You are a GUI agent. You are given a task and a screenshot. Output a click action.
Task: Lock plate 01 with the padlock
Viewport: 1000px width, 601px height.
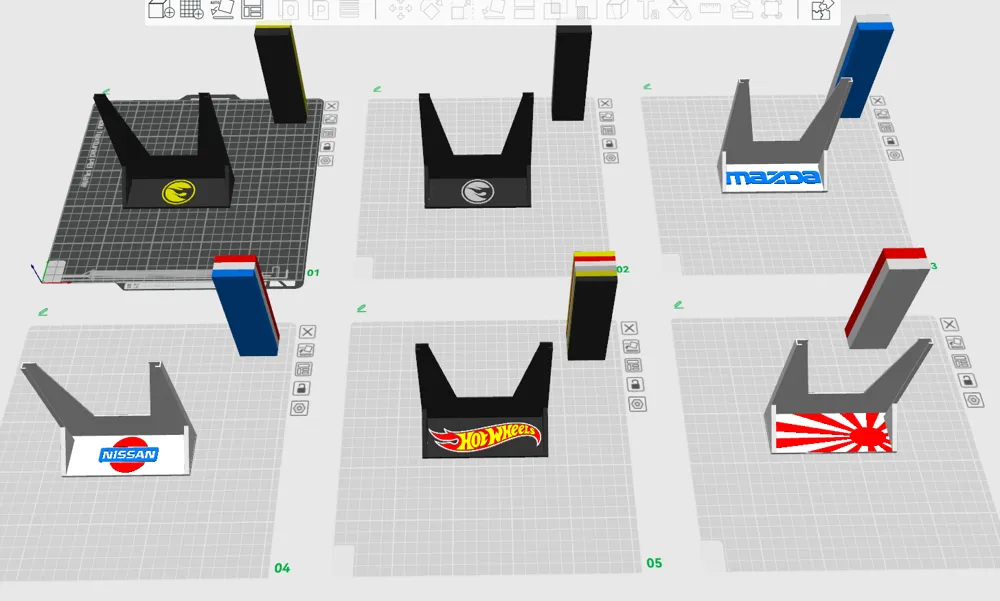pos(327,145)
